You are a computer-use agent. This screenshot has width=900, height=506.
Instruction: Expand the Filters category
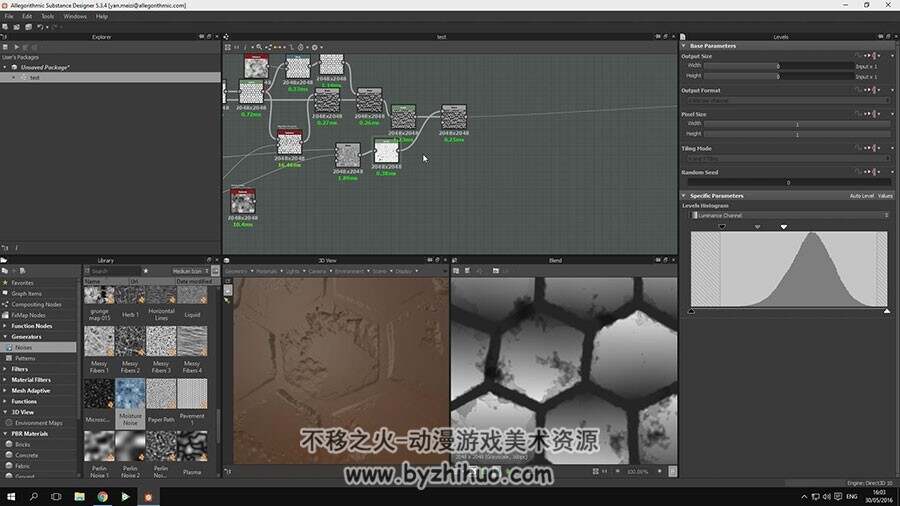(x=5, y=369)
